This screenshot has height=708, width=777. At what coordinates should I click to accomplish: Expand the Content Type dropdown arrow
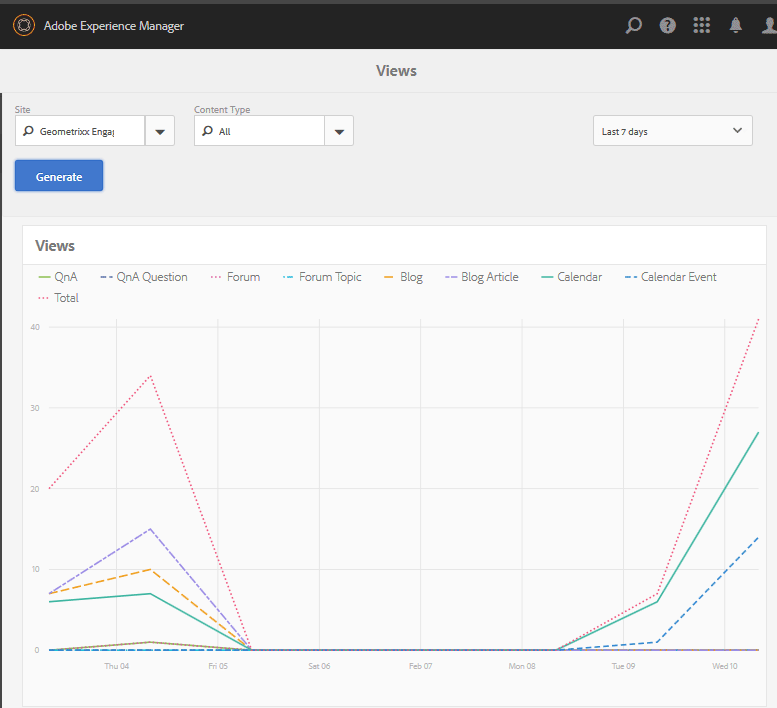click(x=339, y=131)
